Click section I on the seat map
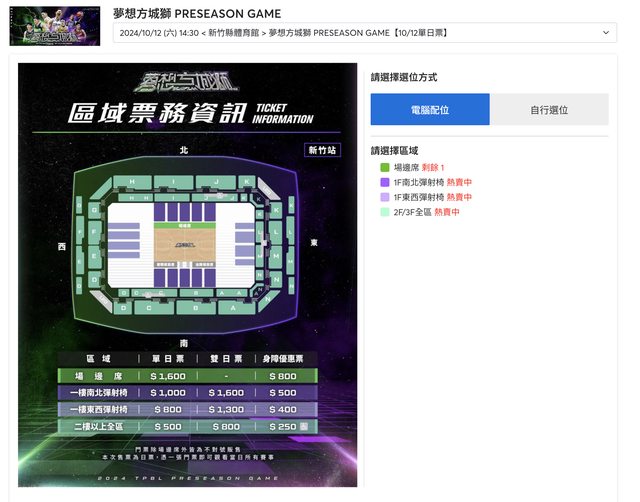Image resolution: width=640 pixels, height=502 pixels. (175, 181)
